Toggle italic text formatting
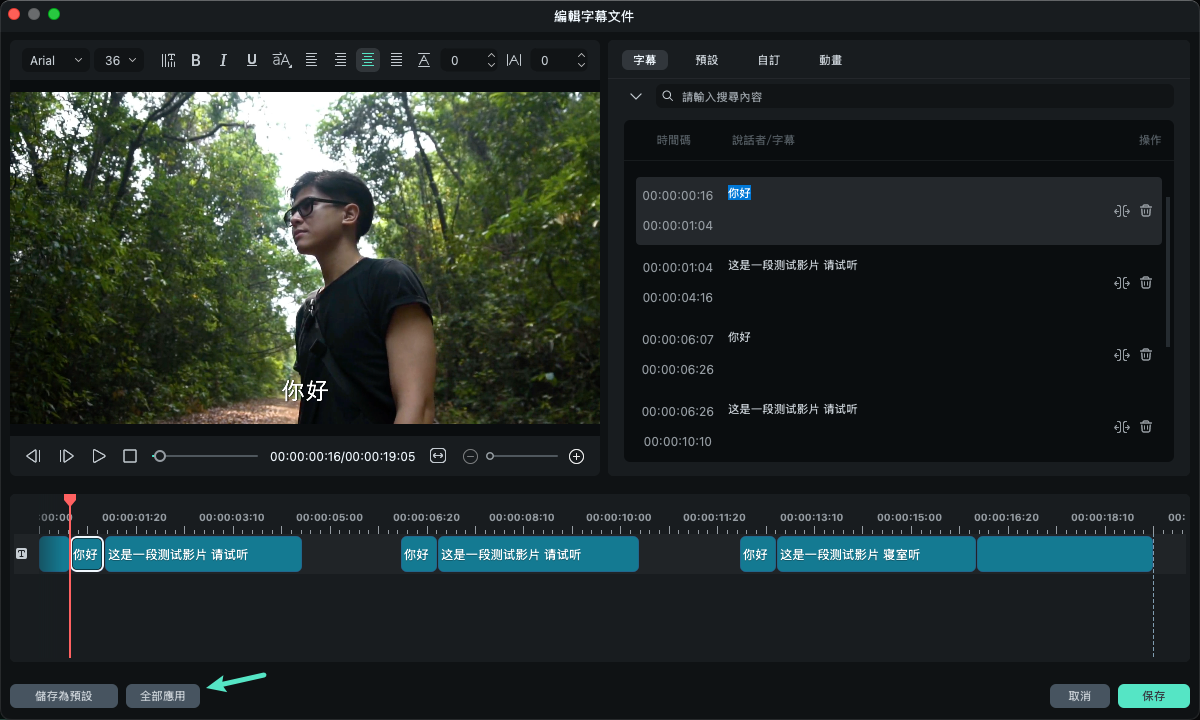 tap(223, 60)
